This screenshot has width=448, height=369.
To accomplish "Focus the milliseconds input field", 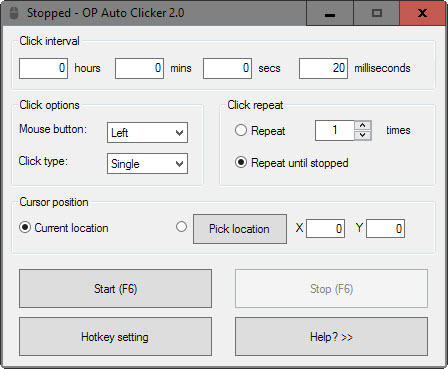I will coord(323,68).
